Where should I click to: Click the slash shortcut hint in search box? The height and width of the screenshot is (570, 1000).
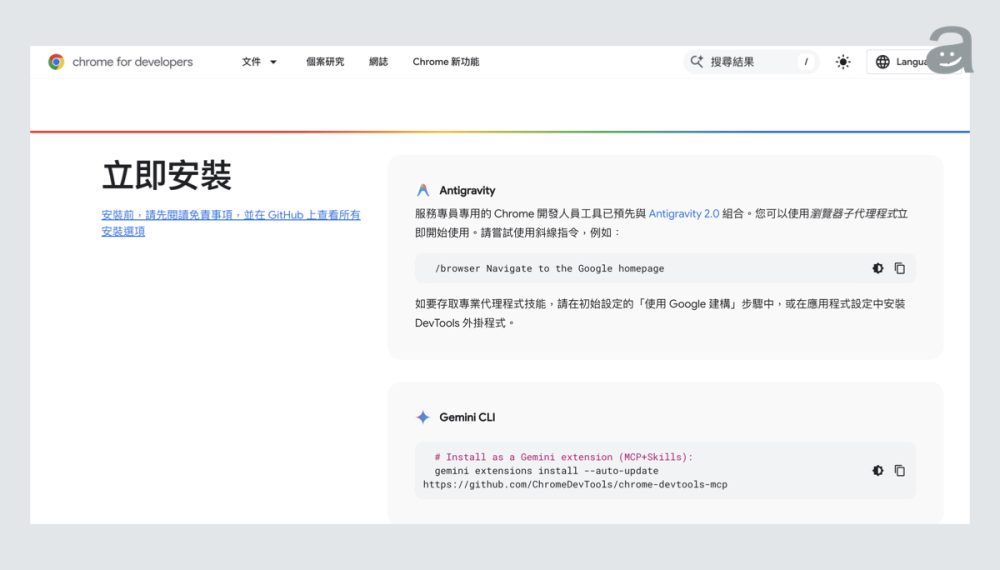[806, 62]
